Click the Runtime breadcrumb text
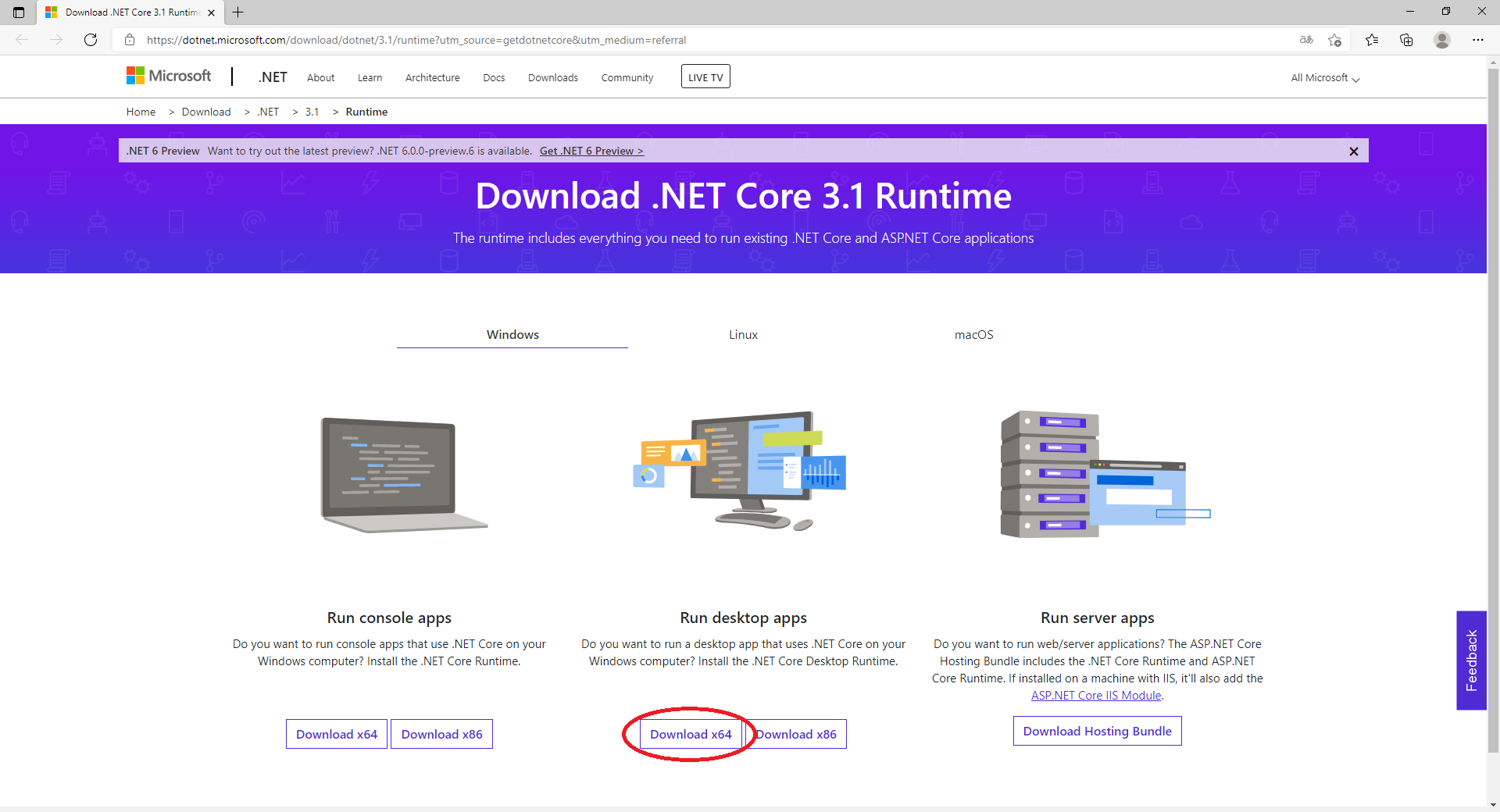This screenshot has width=1500, height=812. tap(366, 112)
